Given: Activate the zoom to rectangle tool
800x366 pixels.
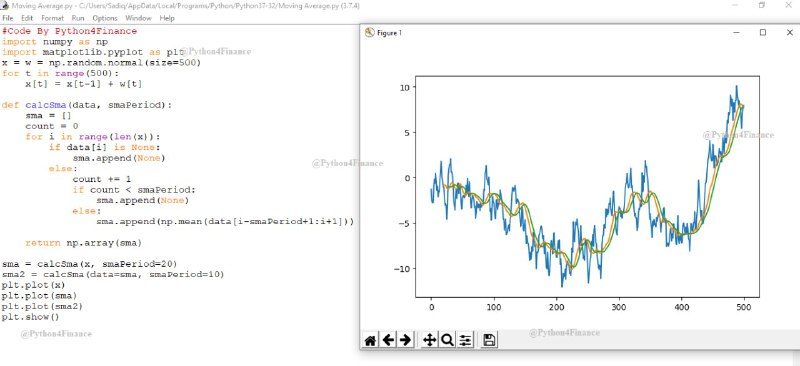Looking at the screenshot, I should click(x=447, y=340).
